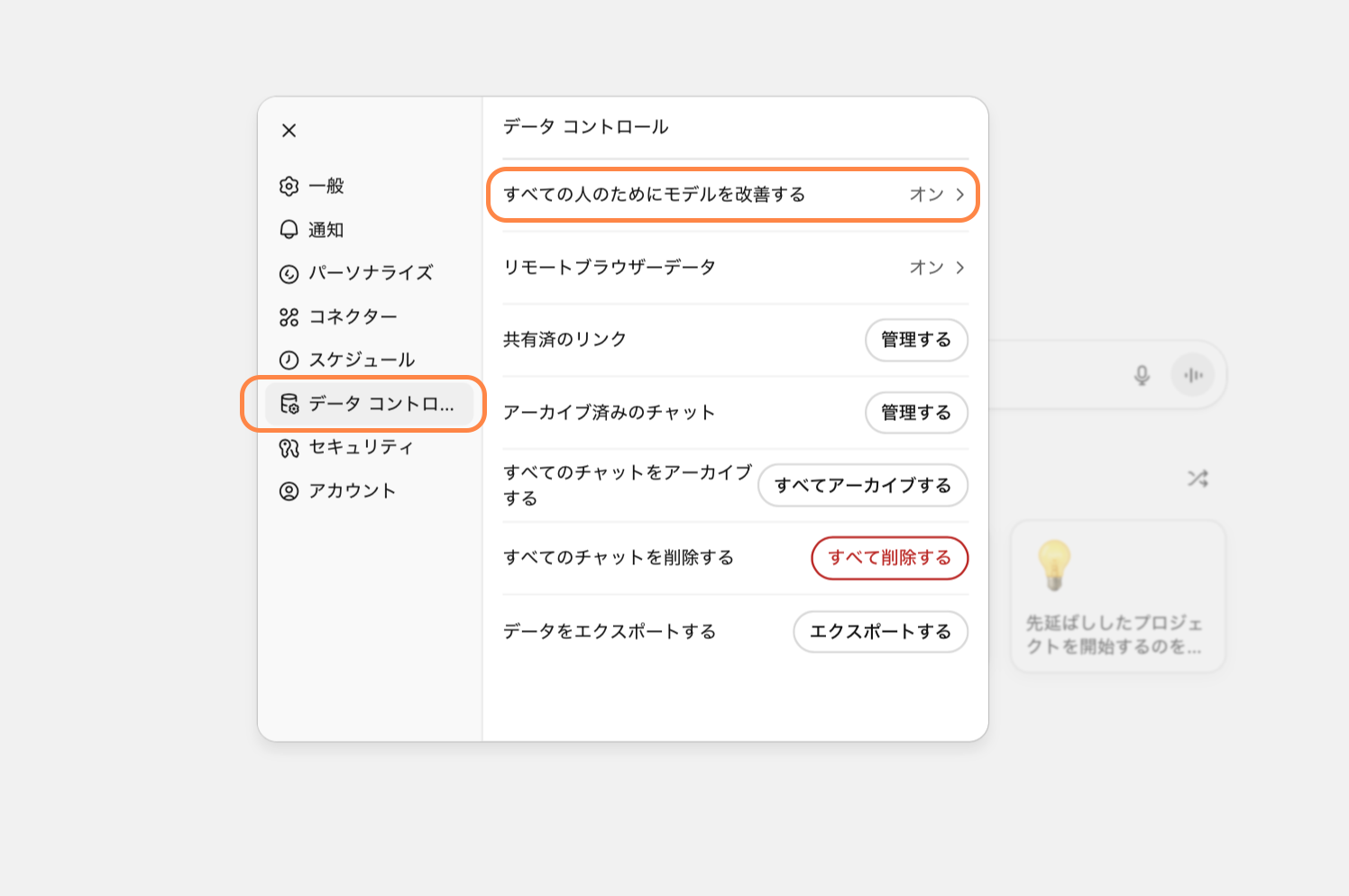
Task: Click 管理する next to 共有済のリンク
Action: point(916,340)
